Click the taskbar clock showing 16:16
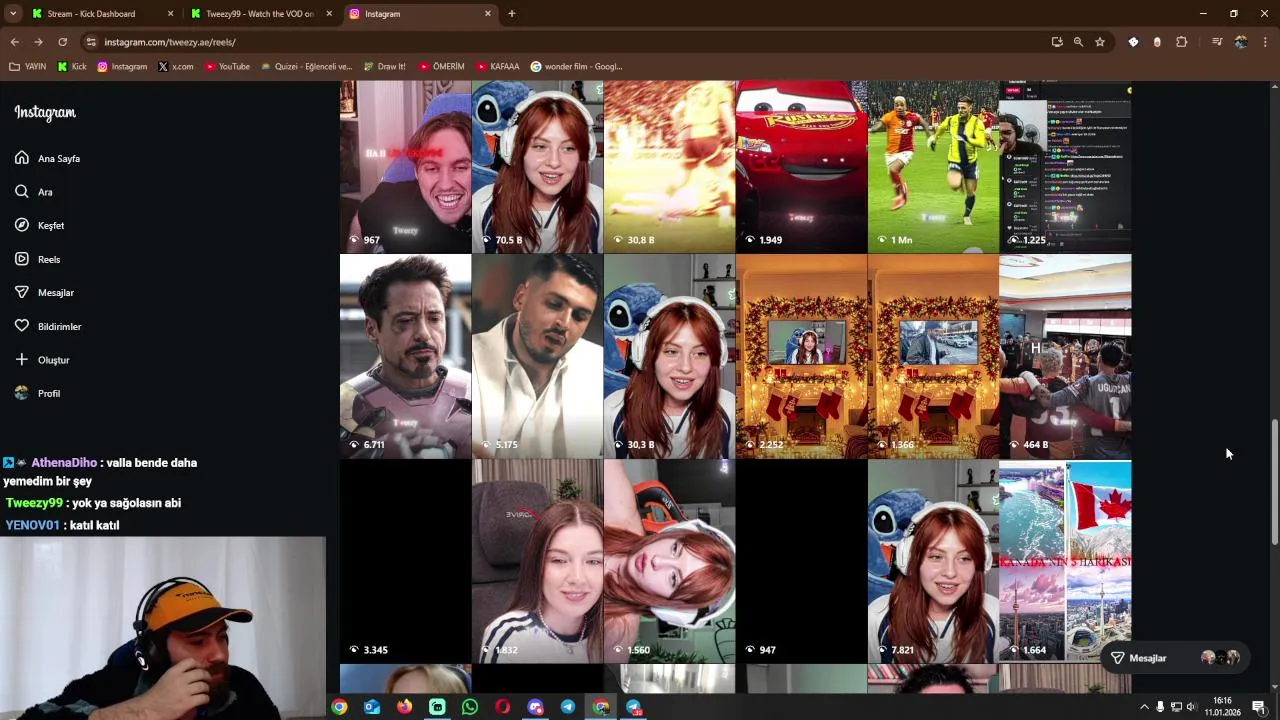This screenshot has height=720, width=1280. tap(1222, 706)
